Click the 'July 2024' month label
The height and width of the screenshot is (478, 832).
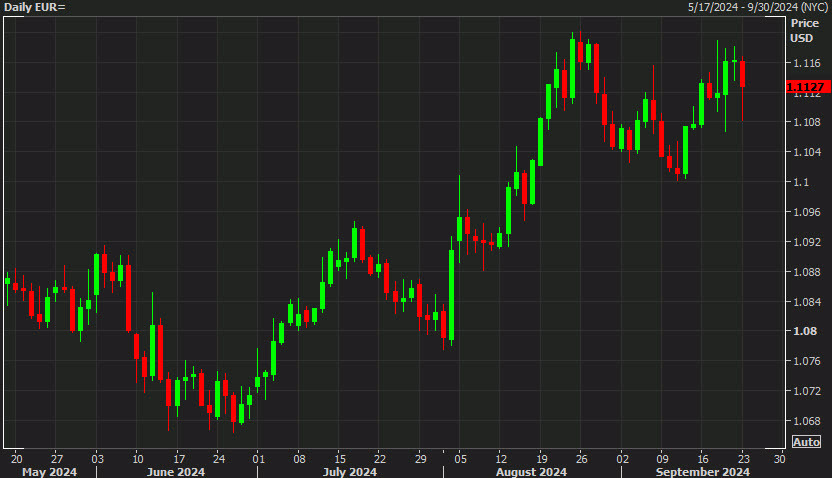pyautogui.click(x=350, y=472)
